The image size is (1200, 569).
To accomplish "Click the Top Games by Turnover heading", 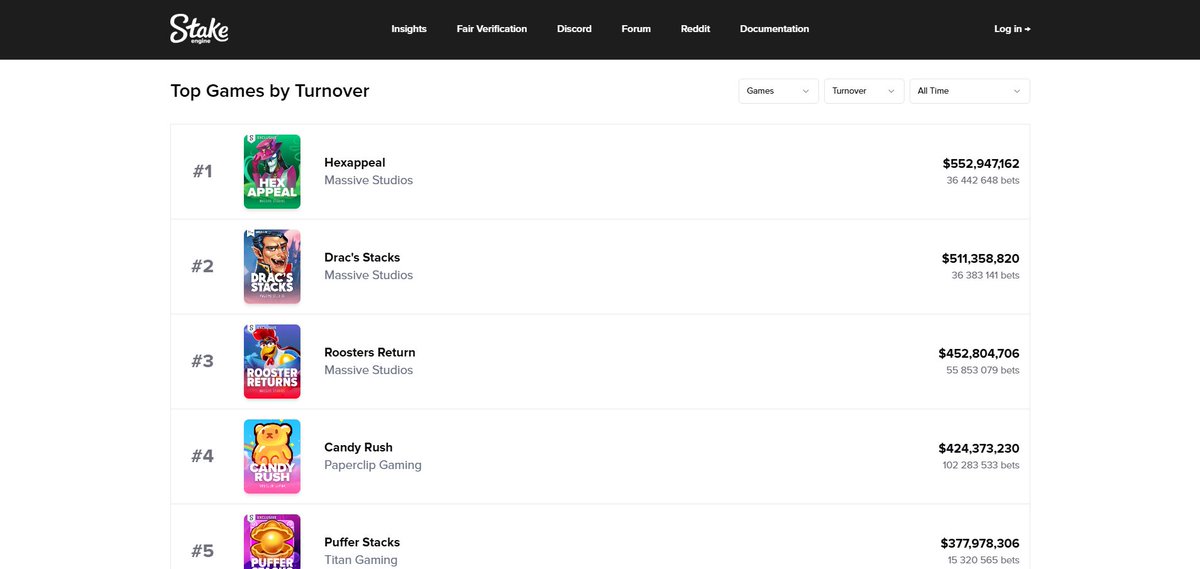I will [270, 91].
